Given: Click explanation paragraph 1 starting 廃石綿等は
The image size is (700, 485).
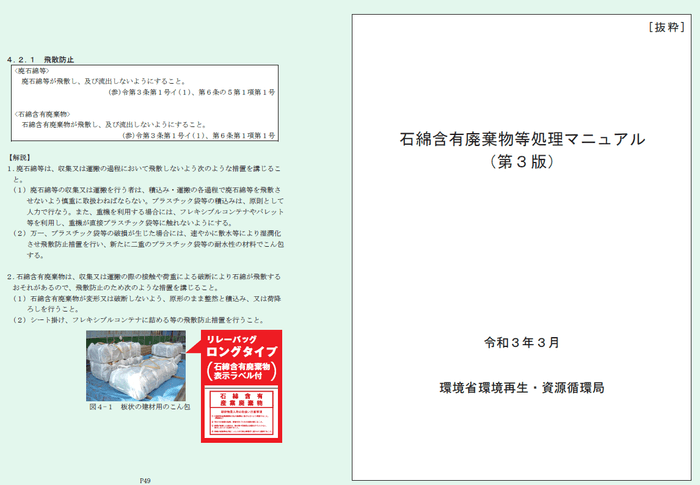Looking at the screenshot, I should 150,169.
